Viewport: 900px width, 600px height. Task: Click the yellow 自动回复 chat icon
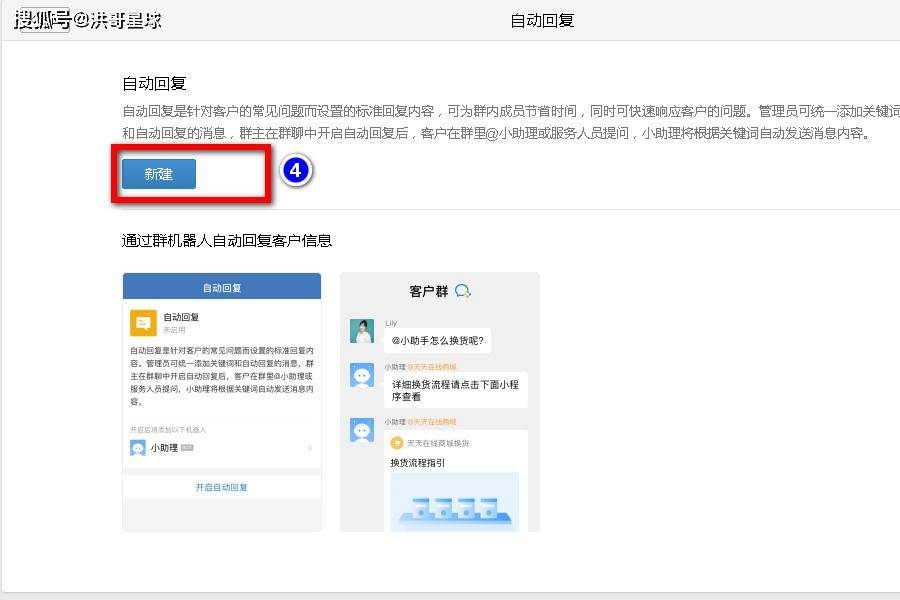tap(143, 322)
